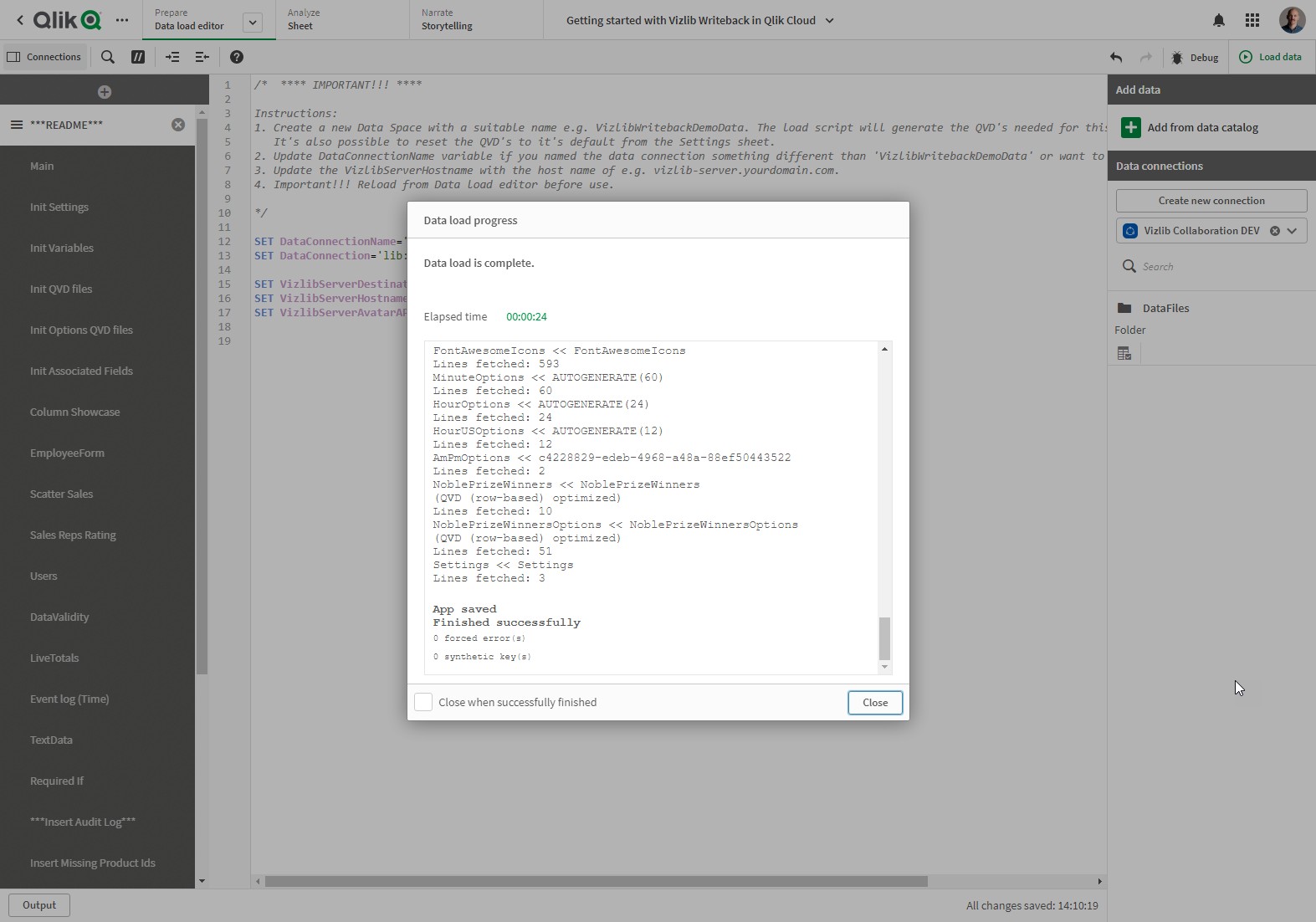The width and height of the screenshot is (1316, 922).
Task: Open the Main script section
Action: (x=97, y=166)
